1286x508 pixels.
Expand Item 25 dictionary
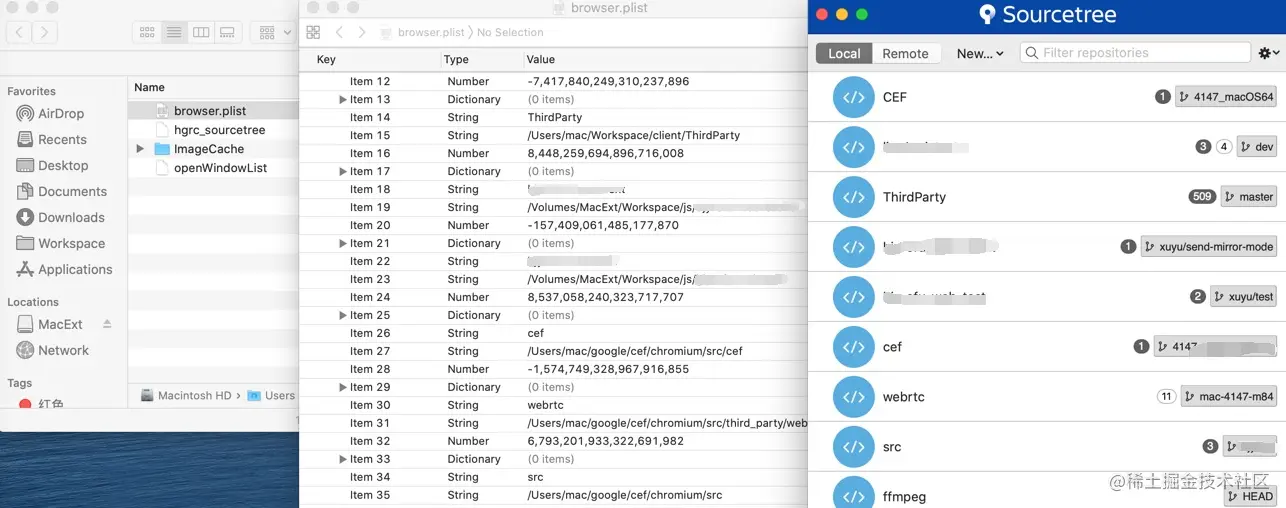click(x=342, y=316)
